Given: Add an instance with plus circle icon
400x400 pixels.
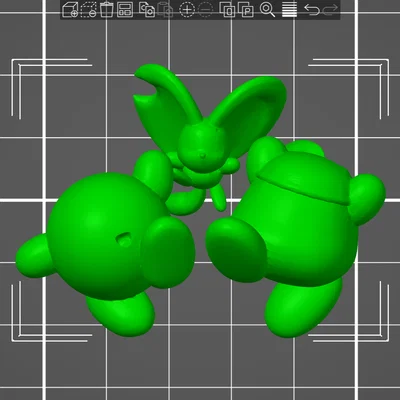Looking at the screenshot, I should click(x=187, y=10).
